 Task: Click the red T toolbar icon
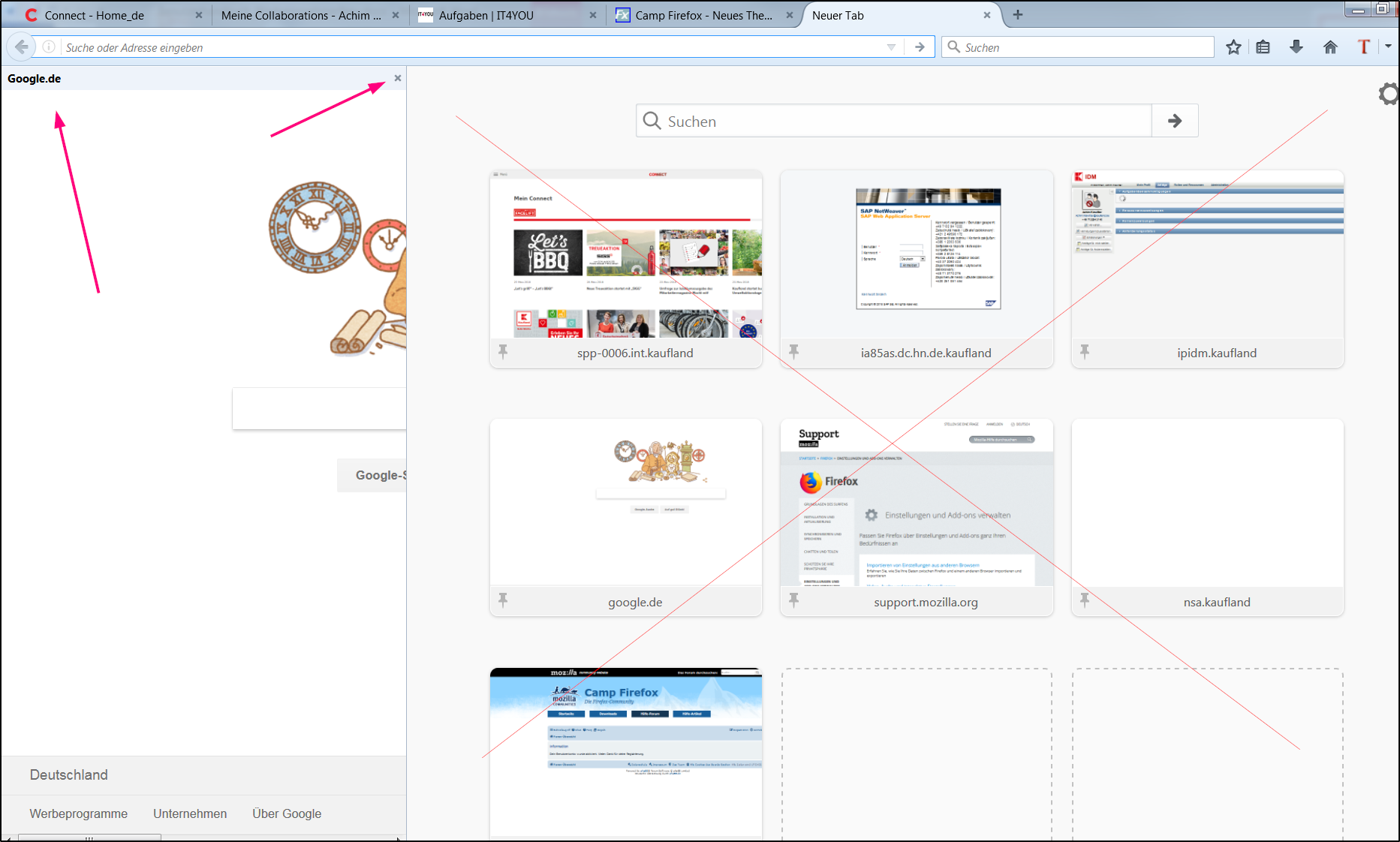pyautogui.click(x=1364, y=47)
